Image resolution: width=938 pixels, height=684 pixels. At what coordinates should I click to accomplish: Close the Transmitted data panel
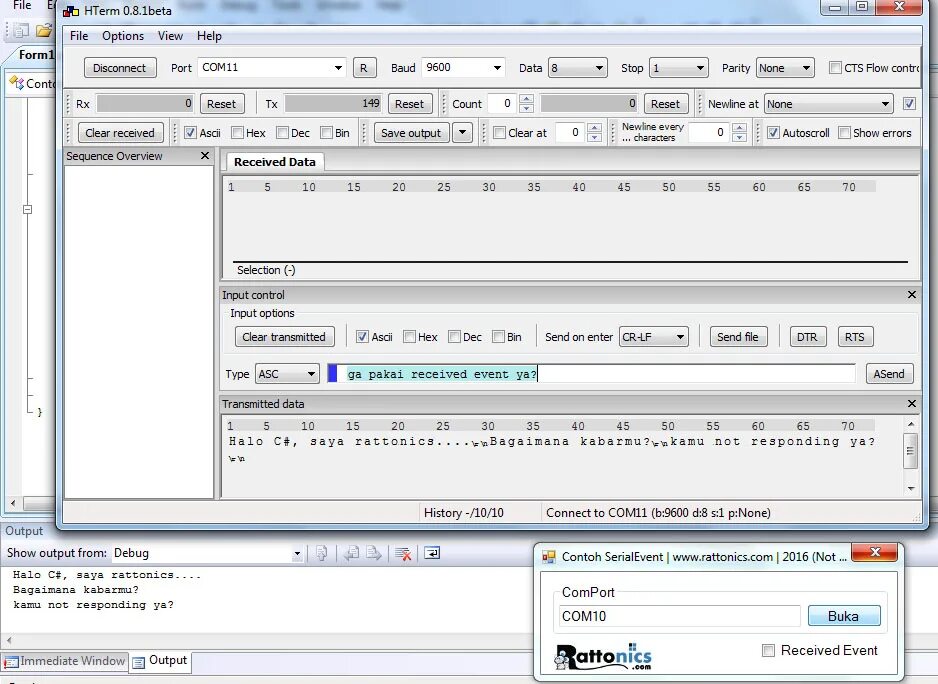click(912, 403)
